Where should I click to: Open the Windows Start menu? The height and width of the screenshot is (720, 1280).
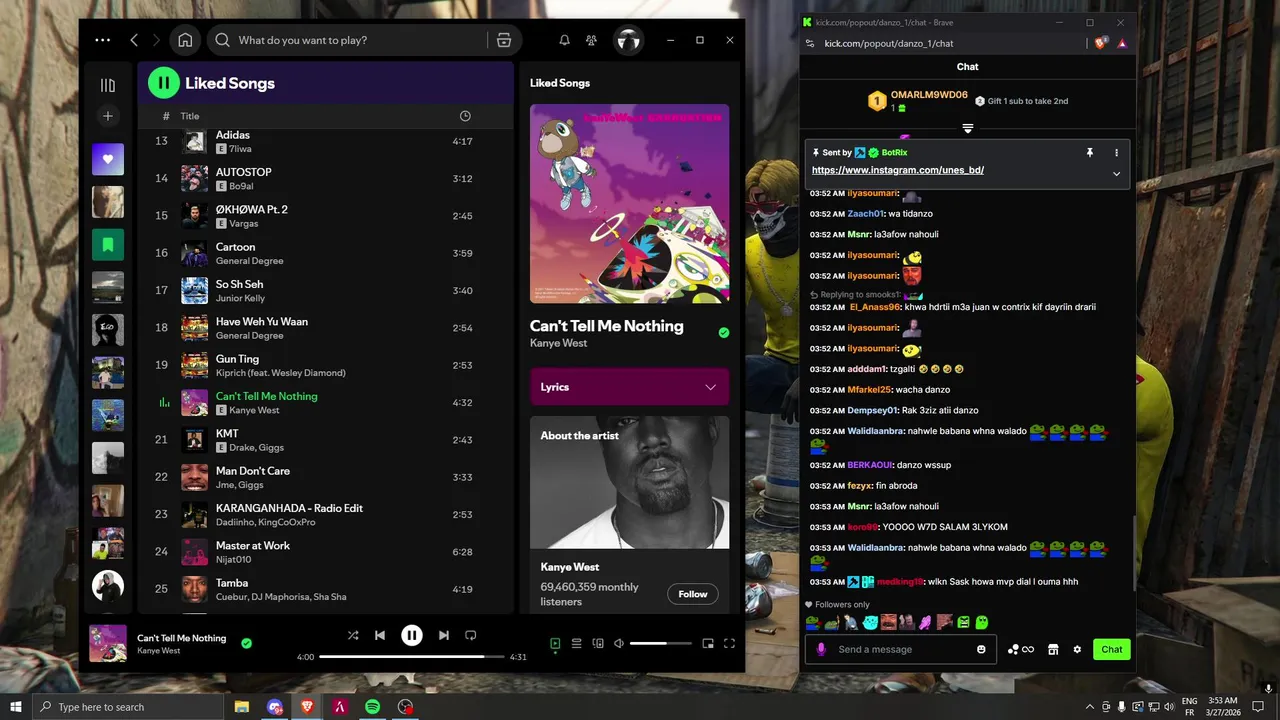click(15, 707)
